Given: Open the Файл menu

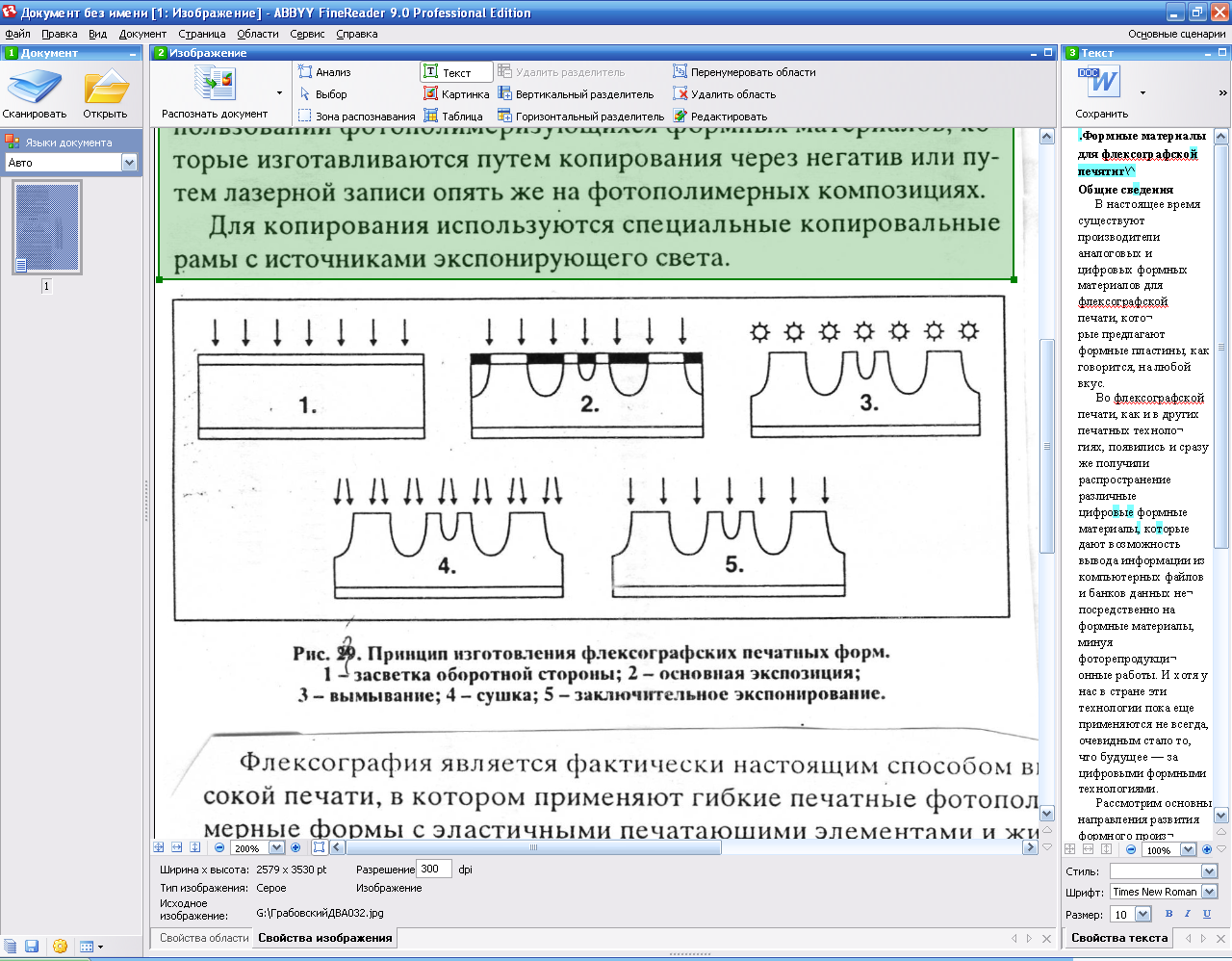Looking at the screenshot, I should tap(17, 34).
